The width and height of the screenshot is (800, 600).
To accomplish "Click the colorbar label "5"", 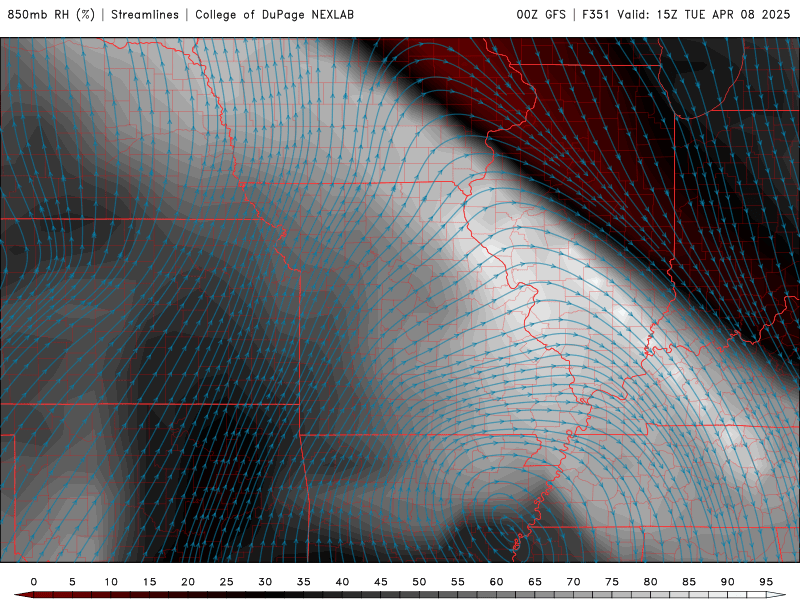I will 72,582.
